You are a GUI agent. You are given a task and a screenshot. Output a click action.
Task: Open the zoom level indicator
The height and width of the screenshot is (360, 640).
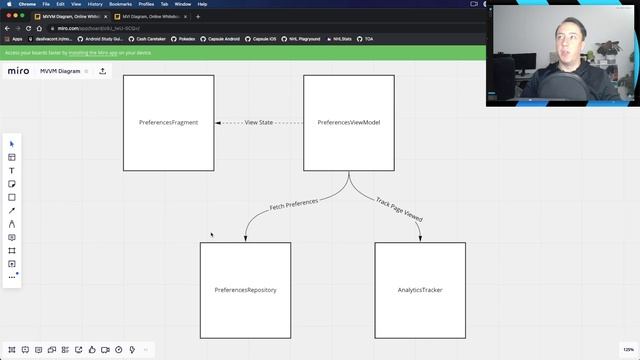tap(629, 350)
